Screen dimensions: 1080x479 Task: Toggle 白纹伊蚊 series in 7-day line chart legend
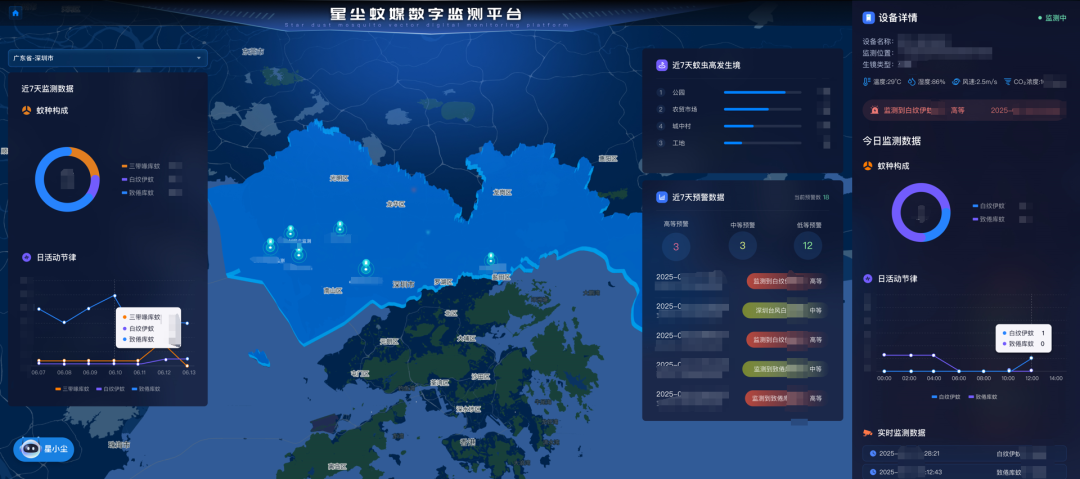point(110,389)
